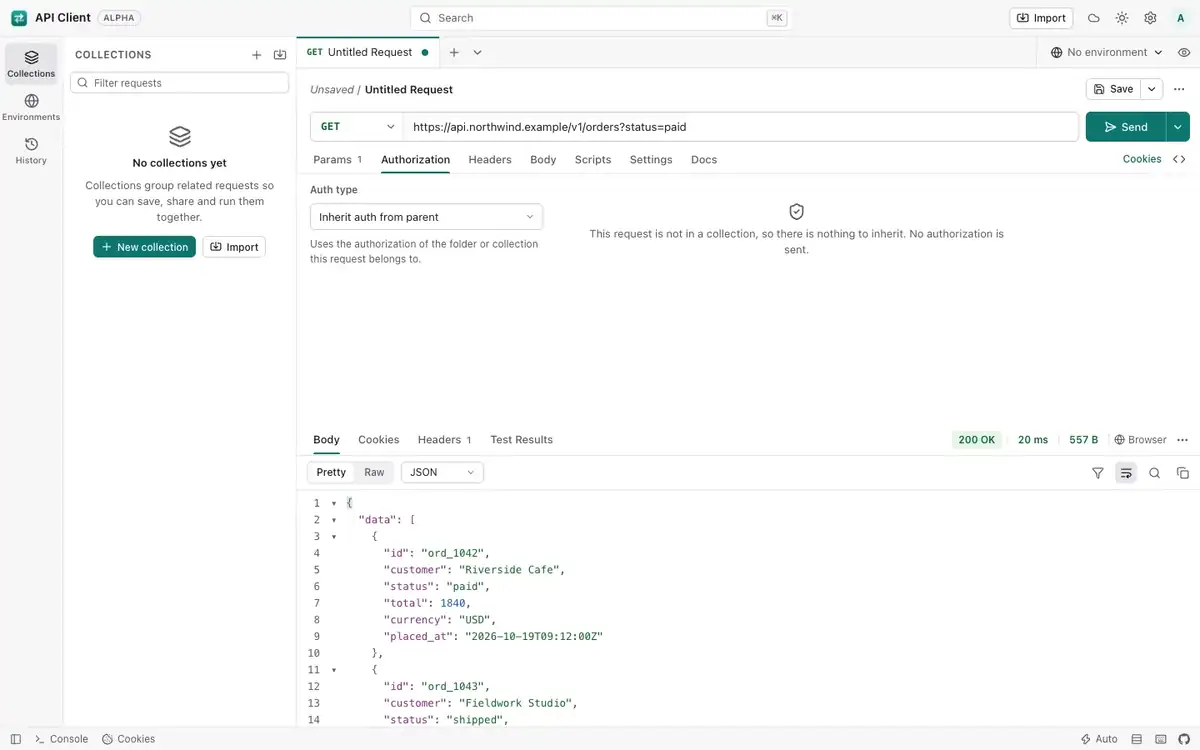Switch to the Scripts tab

point(593,159)
